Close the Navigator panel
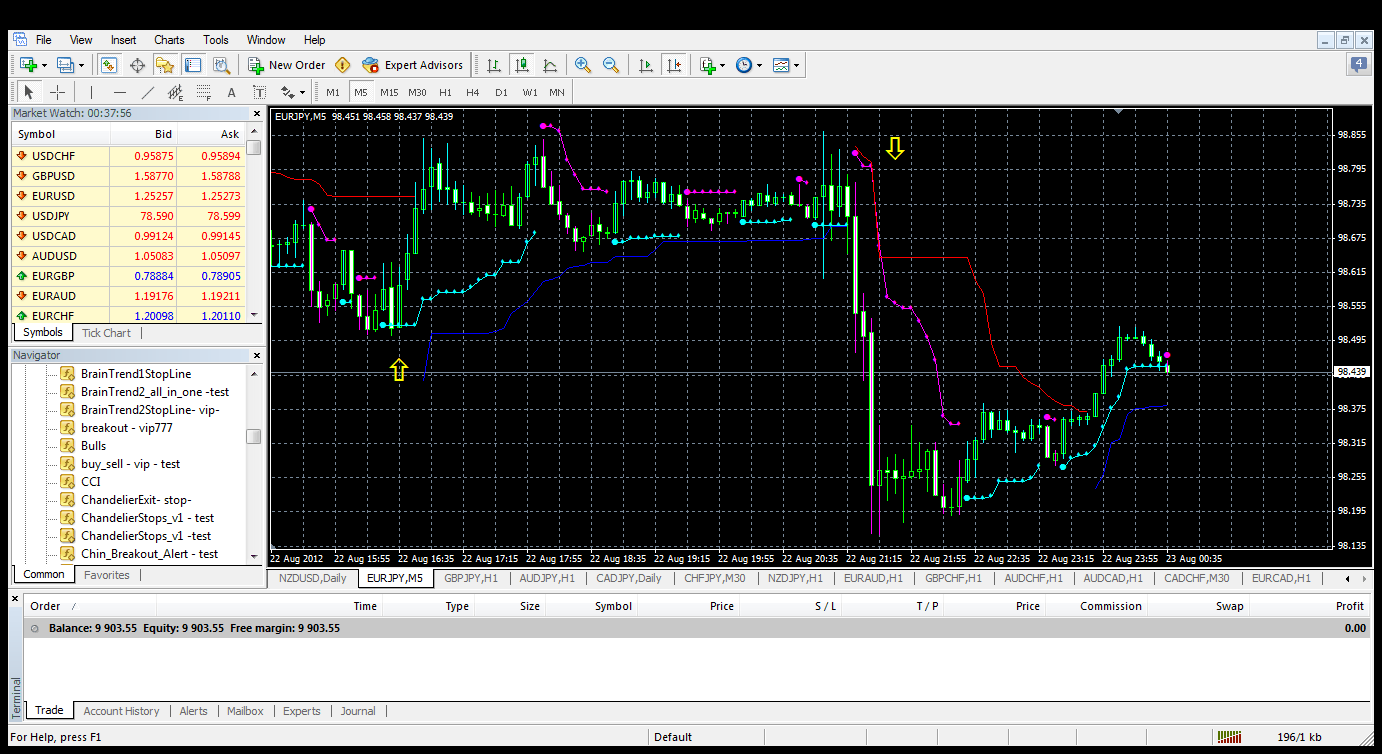The width and height of the screenshot is (1382, 754). pos(256,355)
